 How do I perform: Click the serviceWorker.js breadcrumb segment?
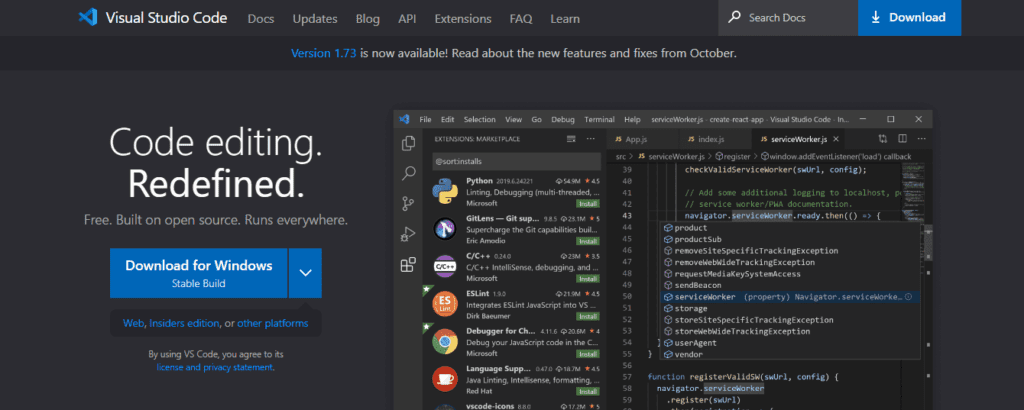click(671, 157)
